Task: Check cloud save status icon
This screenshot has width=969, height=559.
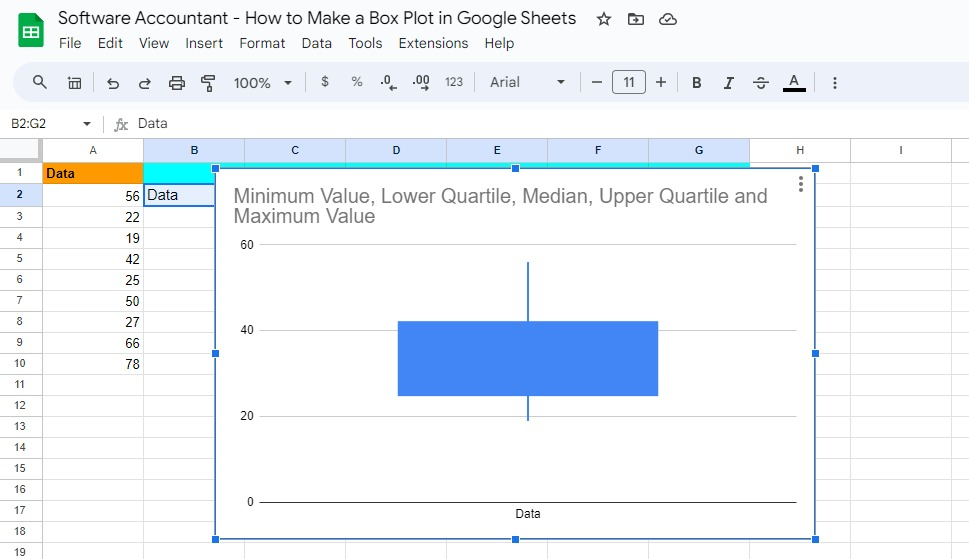Action: tap(667, 19)
